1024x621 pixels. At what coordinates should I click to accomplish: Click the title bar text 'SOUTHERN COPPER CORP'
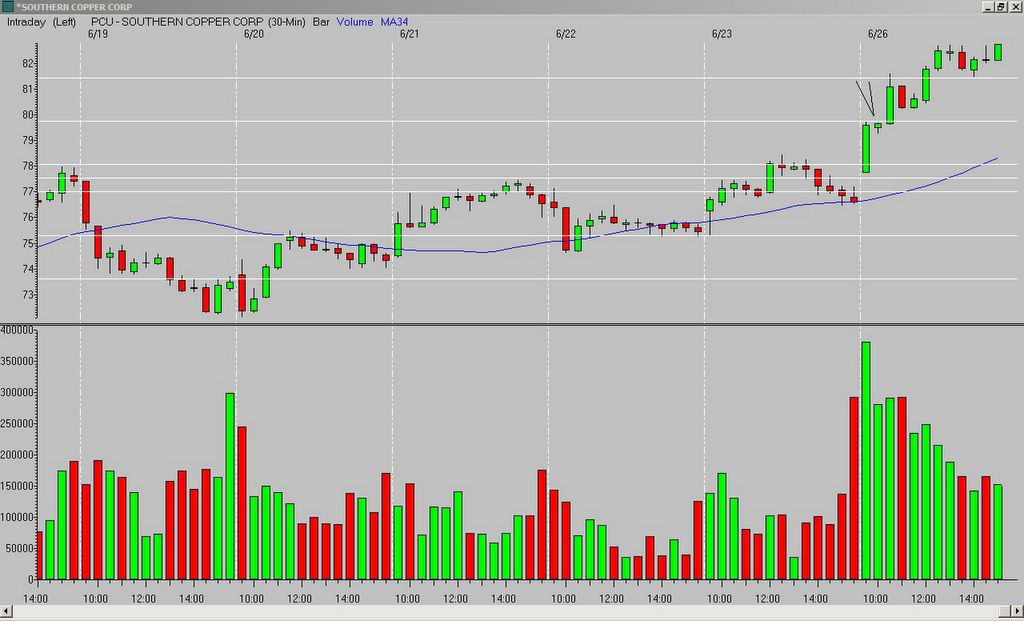75,7
